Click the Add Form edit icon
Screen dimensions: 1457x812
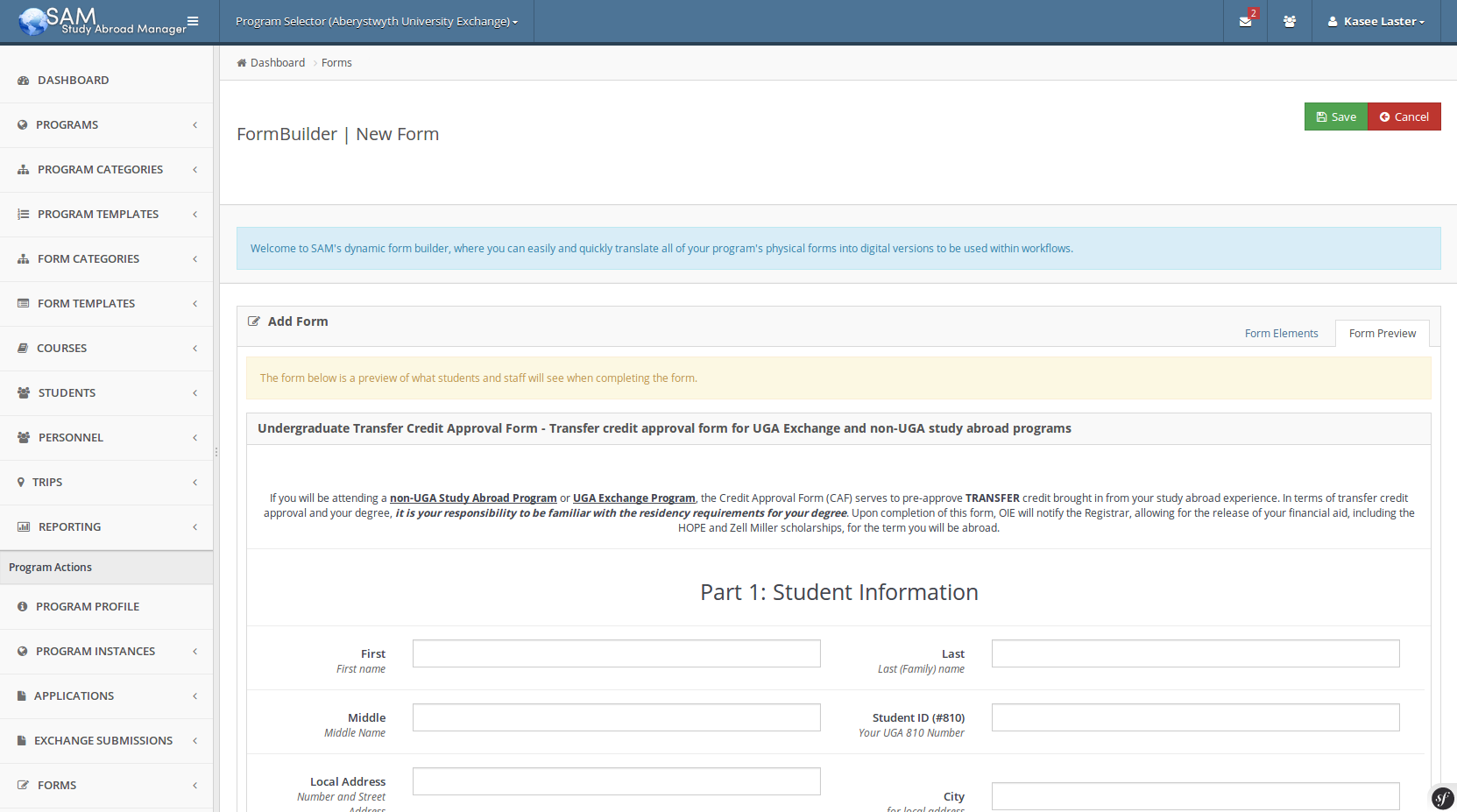coord(254,321)
